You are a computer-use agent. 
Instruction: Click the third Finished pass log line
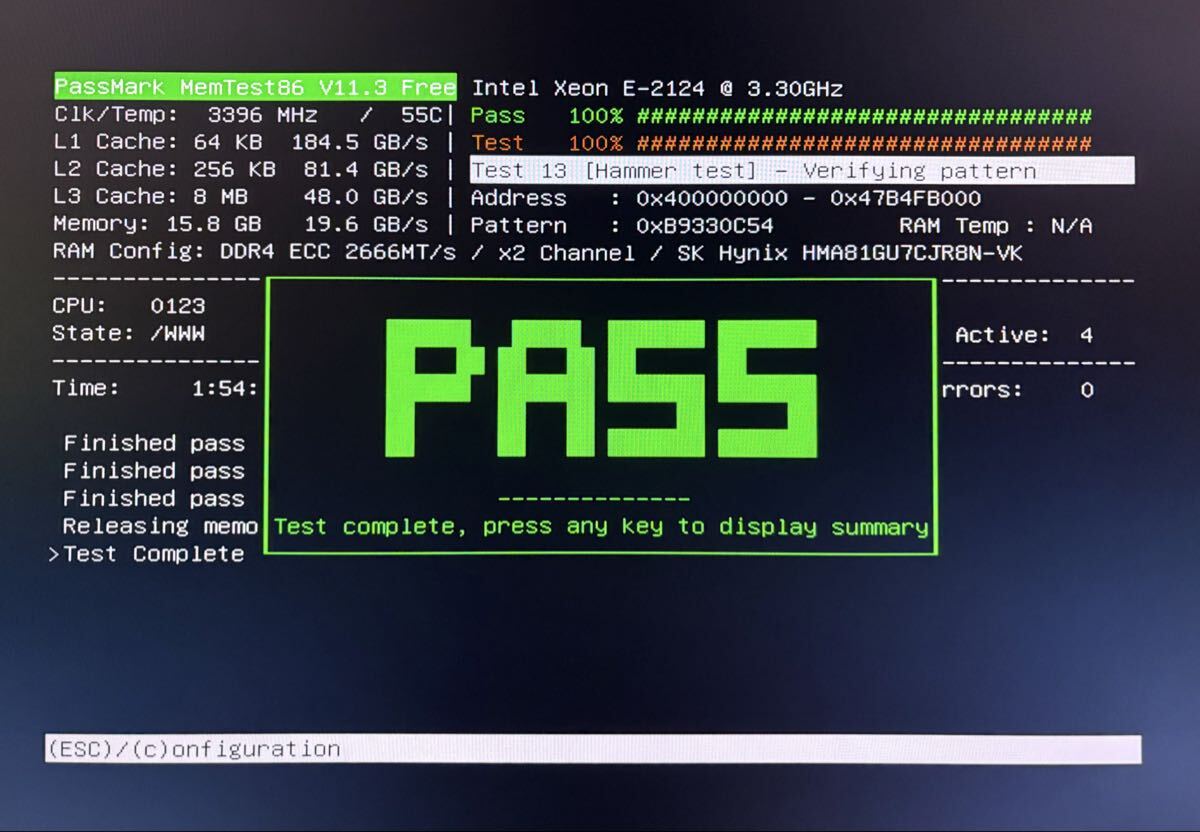point(154,498)
